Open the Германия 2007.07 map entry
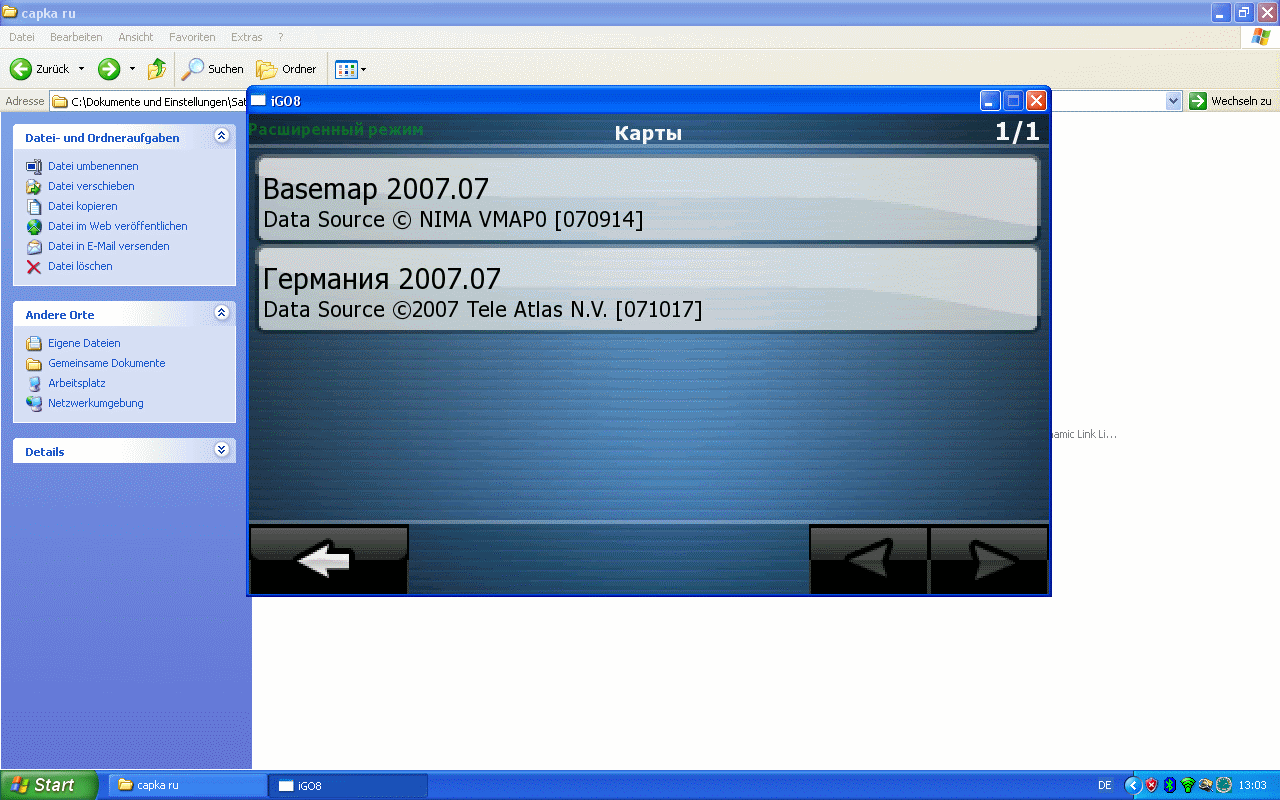The image size is (1280, 800). tap(647, 289)
